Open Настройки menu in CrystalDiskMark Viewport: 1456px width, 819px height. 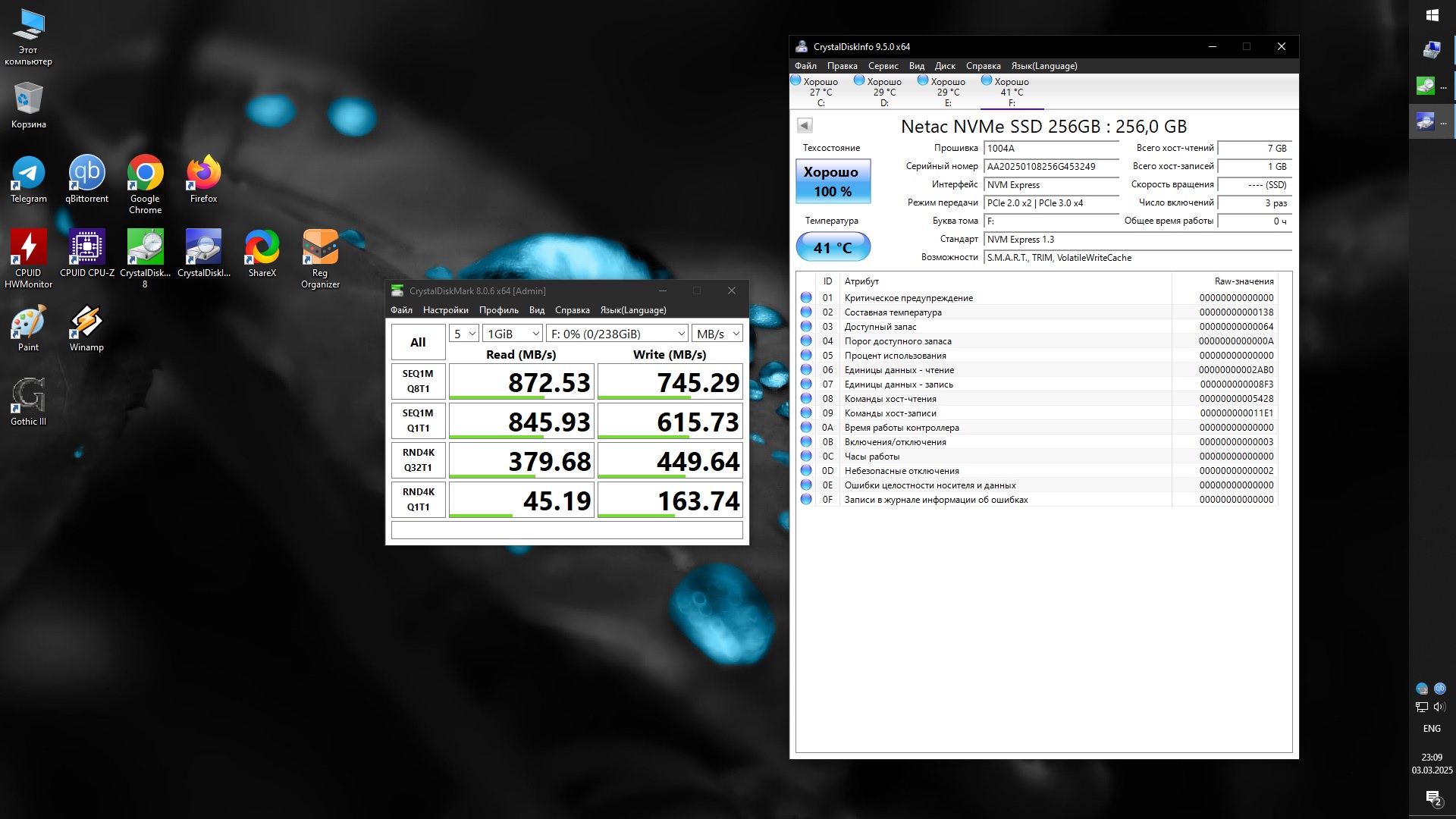445,310
